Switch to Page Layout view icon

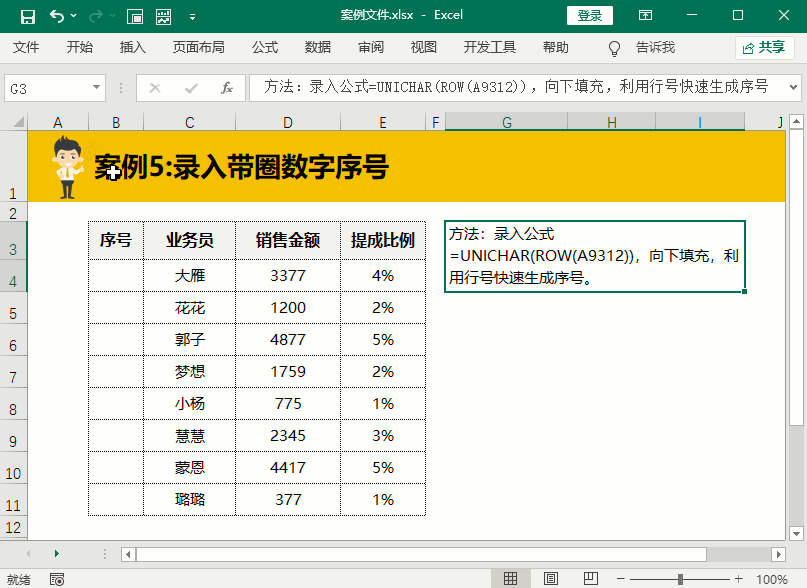point(550,579)
